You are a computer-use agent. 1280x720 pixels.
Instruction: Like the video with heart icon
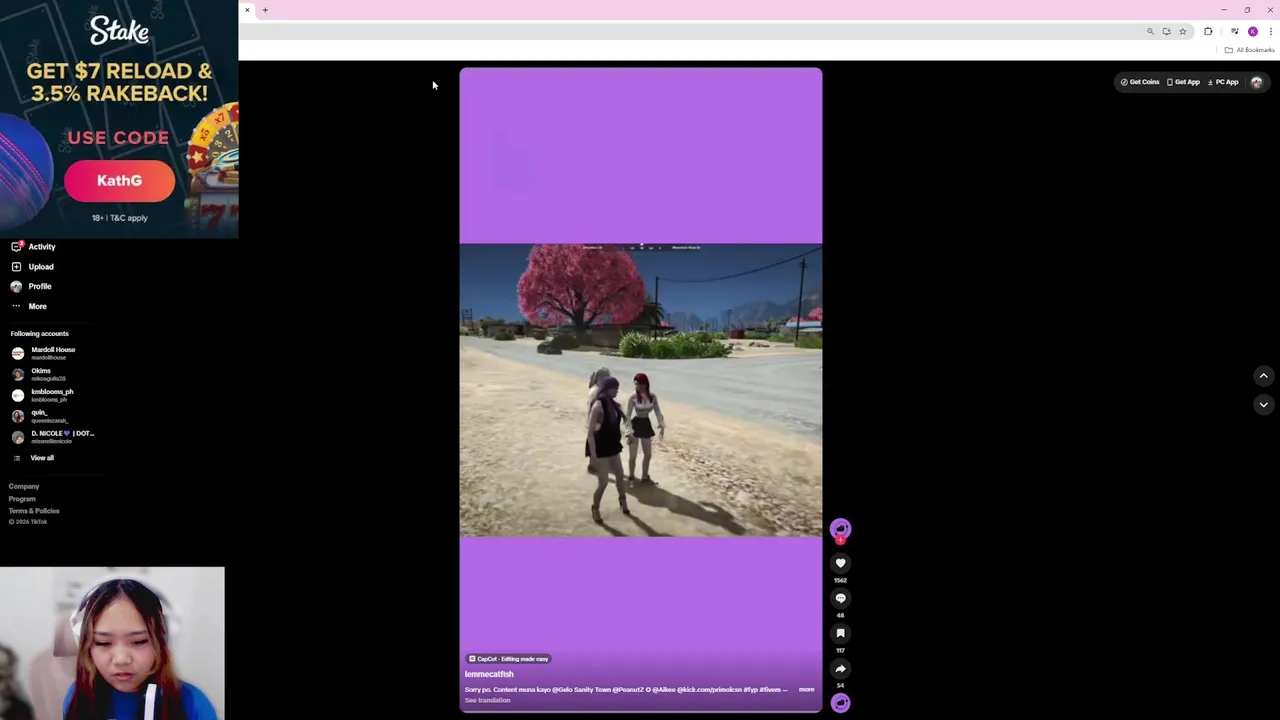click(x=840, y=563)
